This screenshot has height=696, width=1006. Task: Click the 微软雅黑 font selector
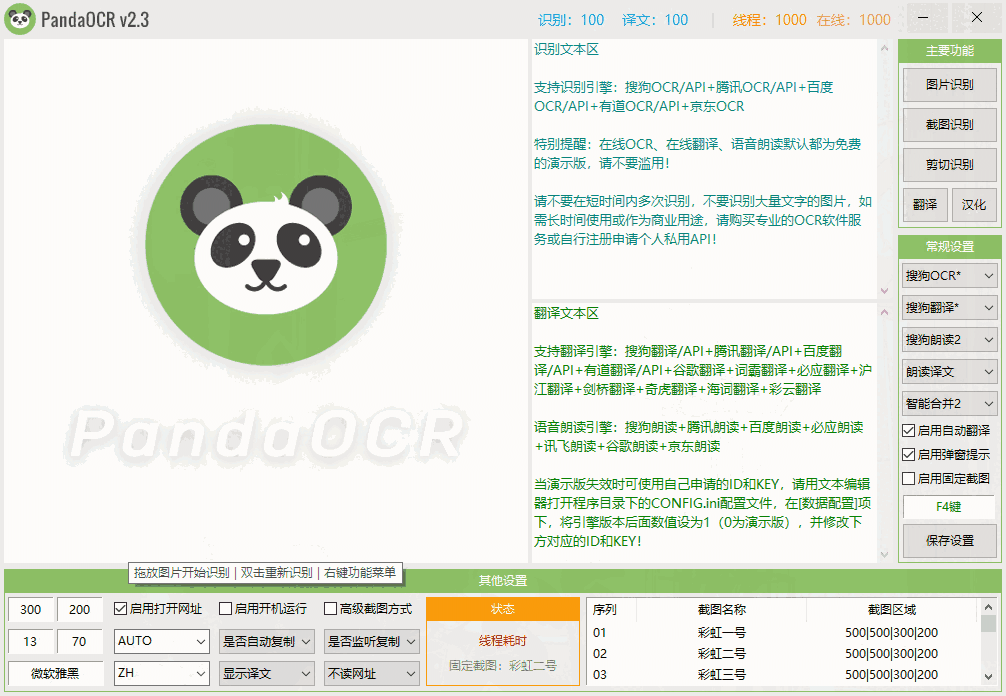[55, 674]
